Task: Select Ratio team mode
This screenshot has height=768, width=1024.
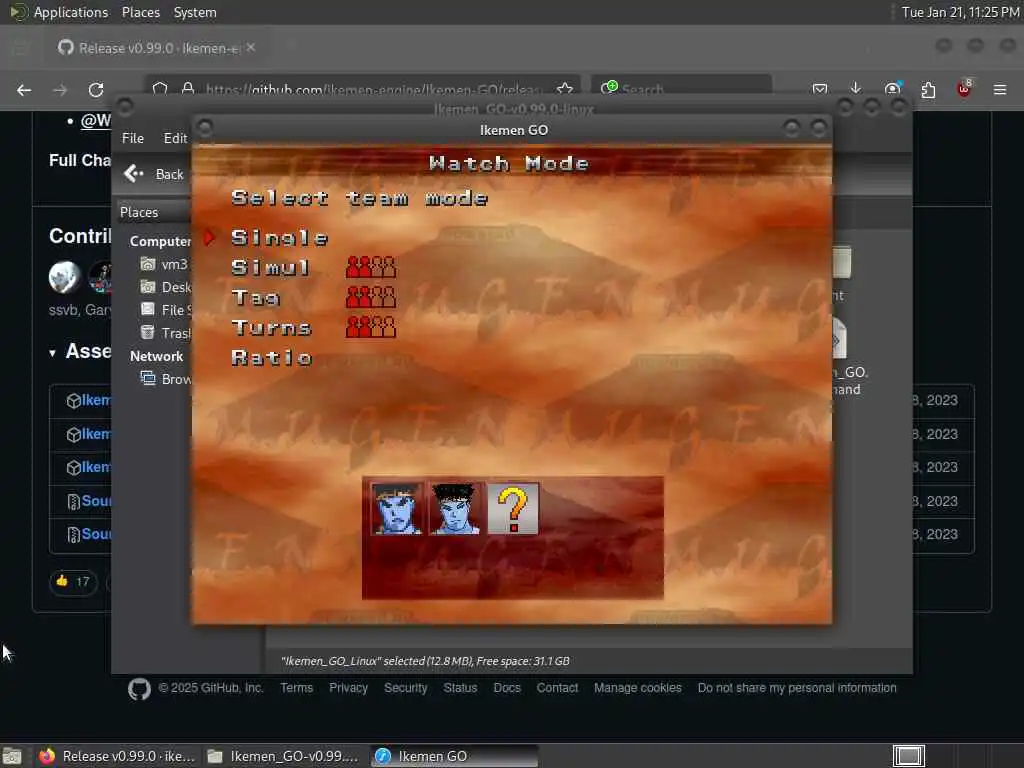Action: [272, 358]
